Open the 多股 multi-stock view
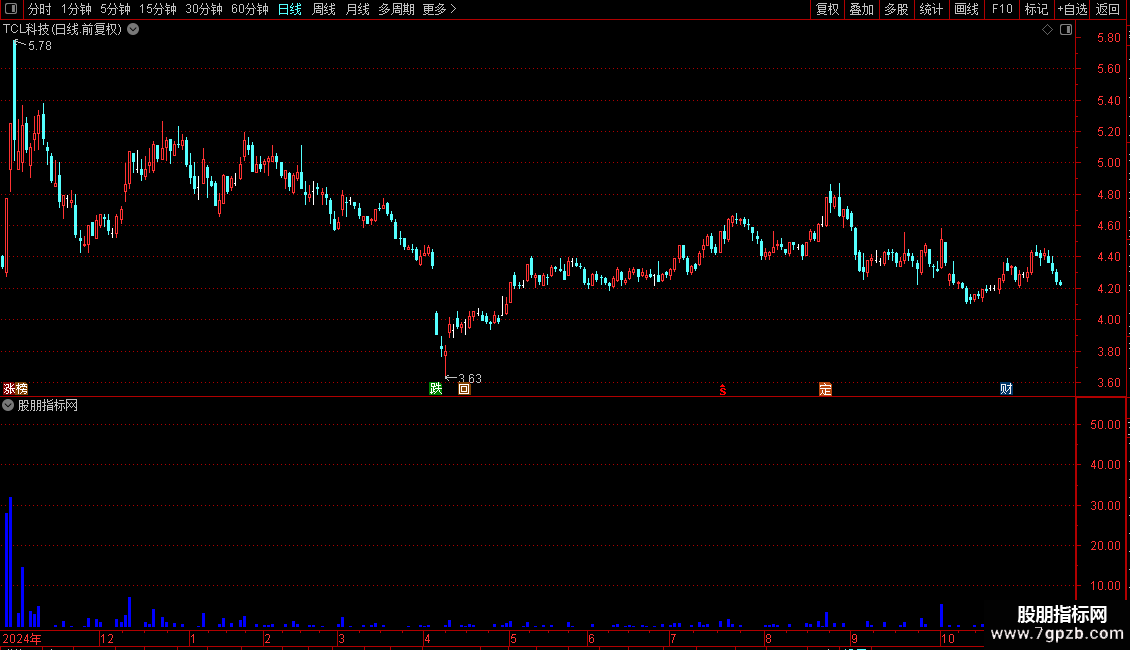Image resolution: width=1130 pixels, height=650 pixels. [x=897, y=9]
